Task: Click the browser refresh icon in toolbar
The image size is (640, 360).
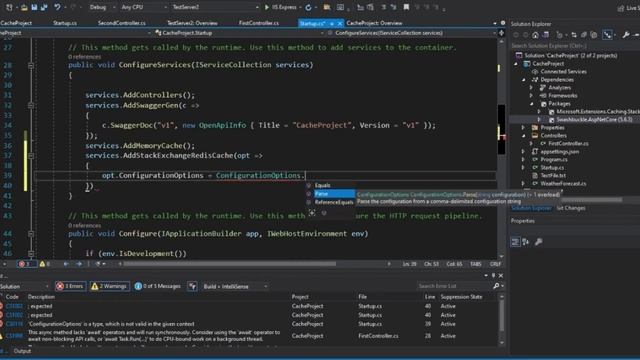Action: coord(308,7)
